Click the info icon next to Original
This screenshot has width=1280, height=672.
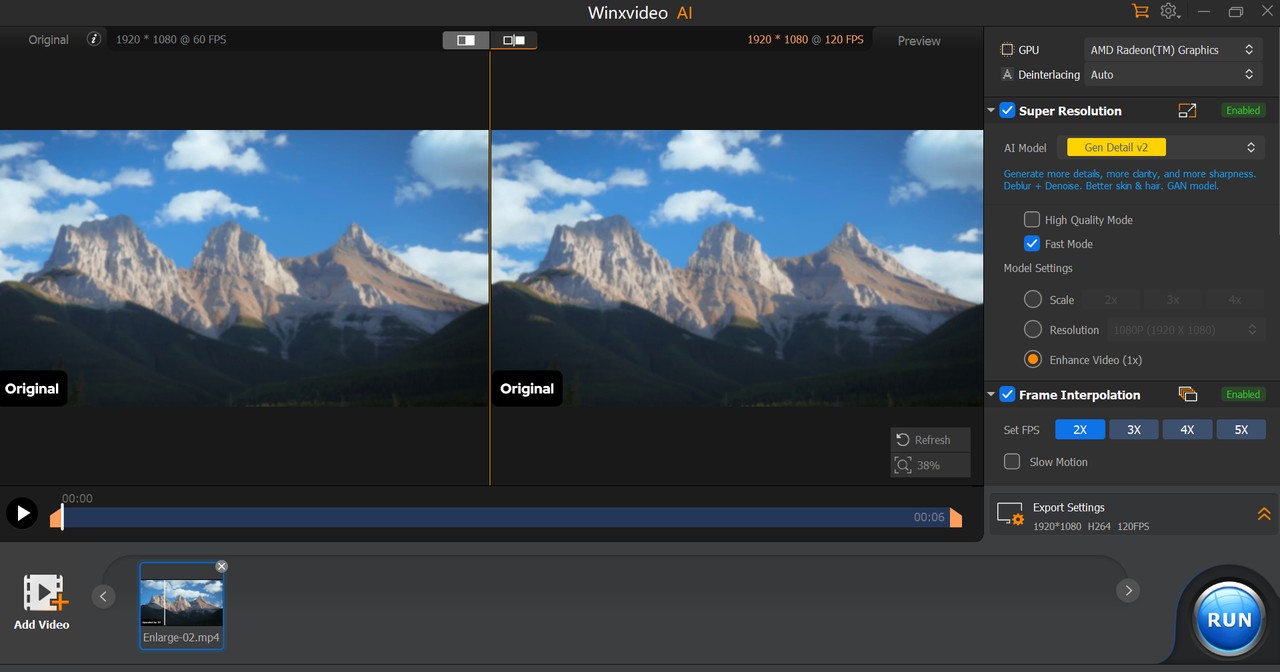click(94, 40)
